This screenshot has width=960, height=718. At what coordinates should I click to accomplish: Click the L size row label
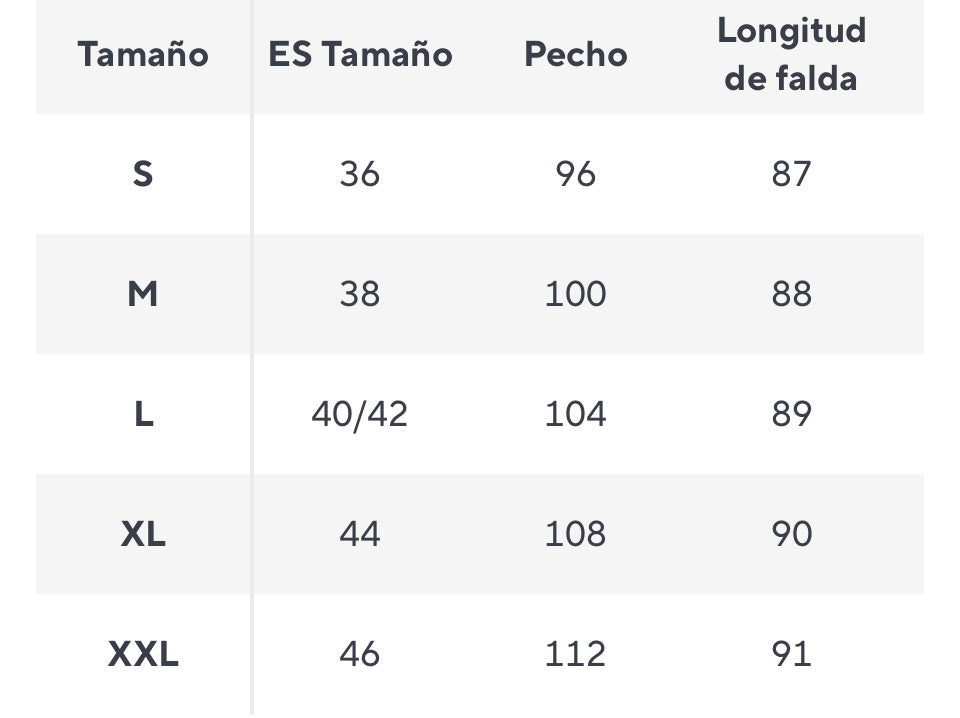(143, 414)
